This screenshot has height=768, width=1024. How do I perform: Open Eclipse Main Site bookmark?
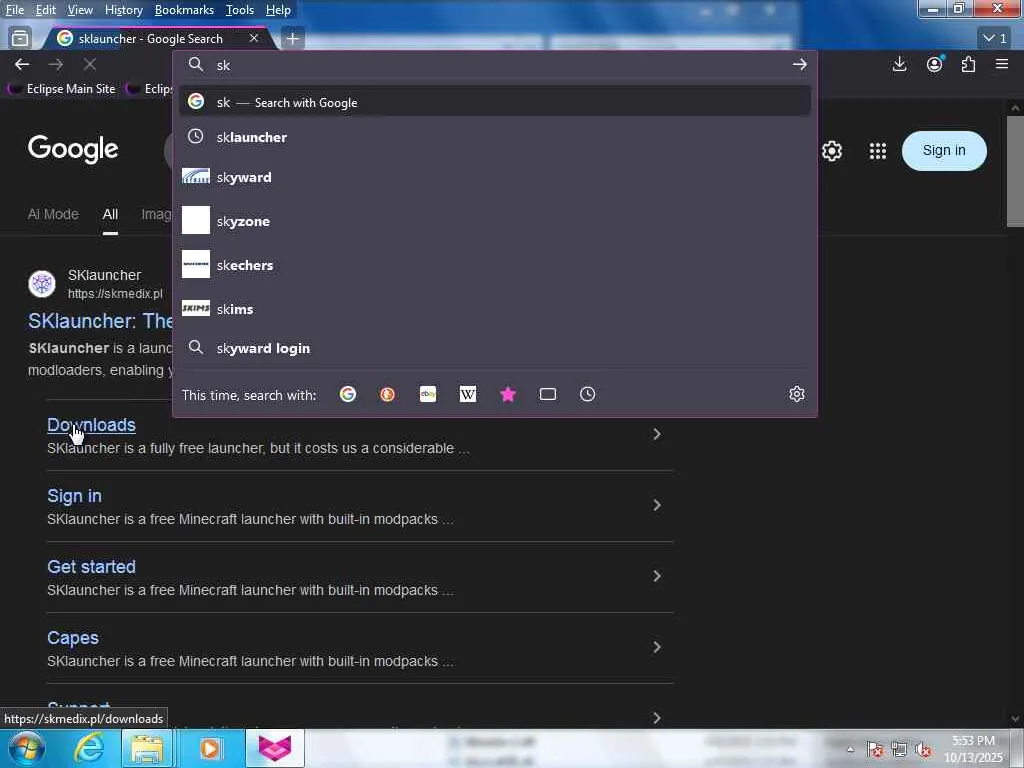(62, 89)
